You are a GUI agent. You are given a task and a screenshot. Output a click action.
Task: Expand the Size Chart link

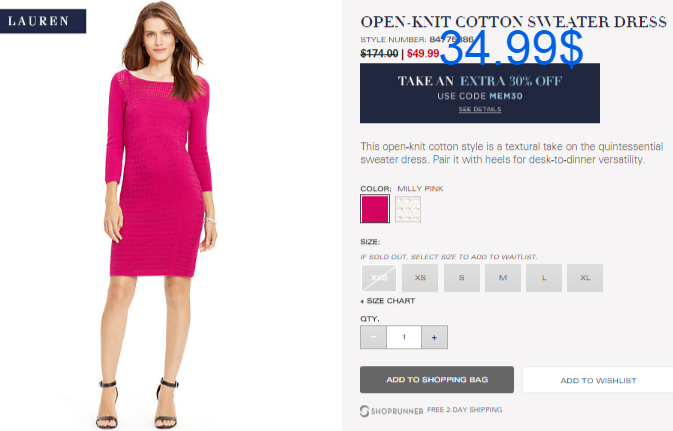pos(388,301)
